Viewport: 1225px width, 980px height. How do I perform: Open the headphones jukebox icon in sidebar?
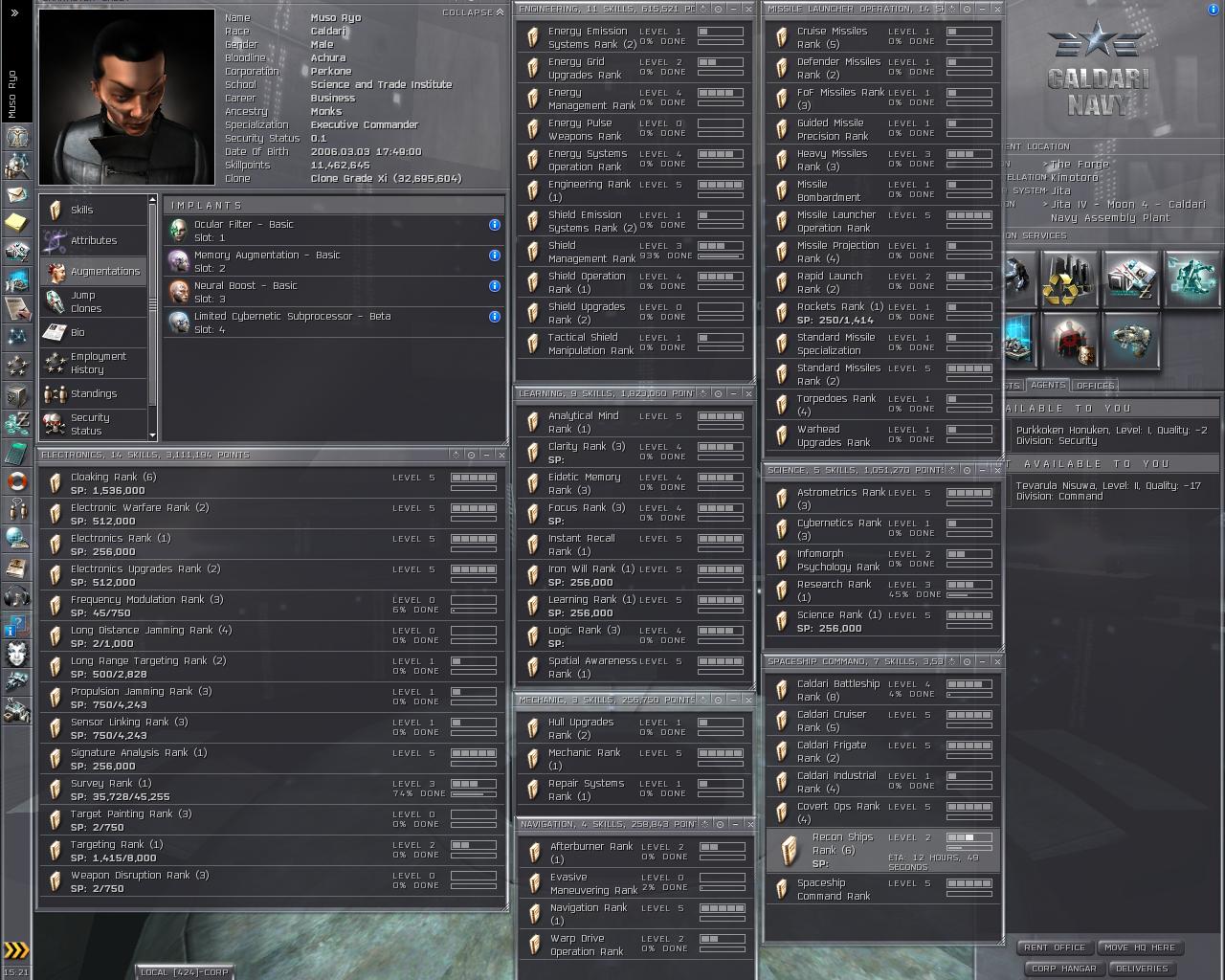pos(16,596)
